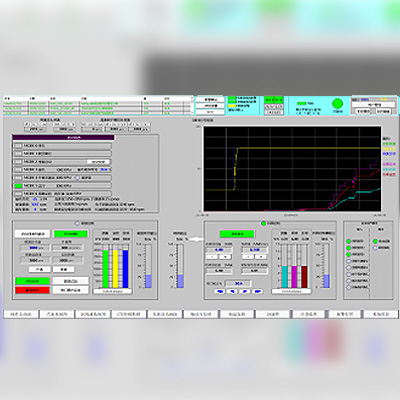Click the large green round status lamp
The width and height of the screenshot is (400, 400).
click(338, 104)
